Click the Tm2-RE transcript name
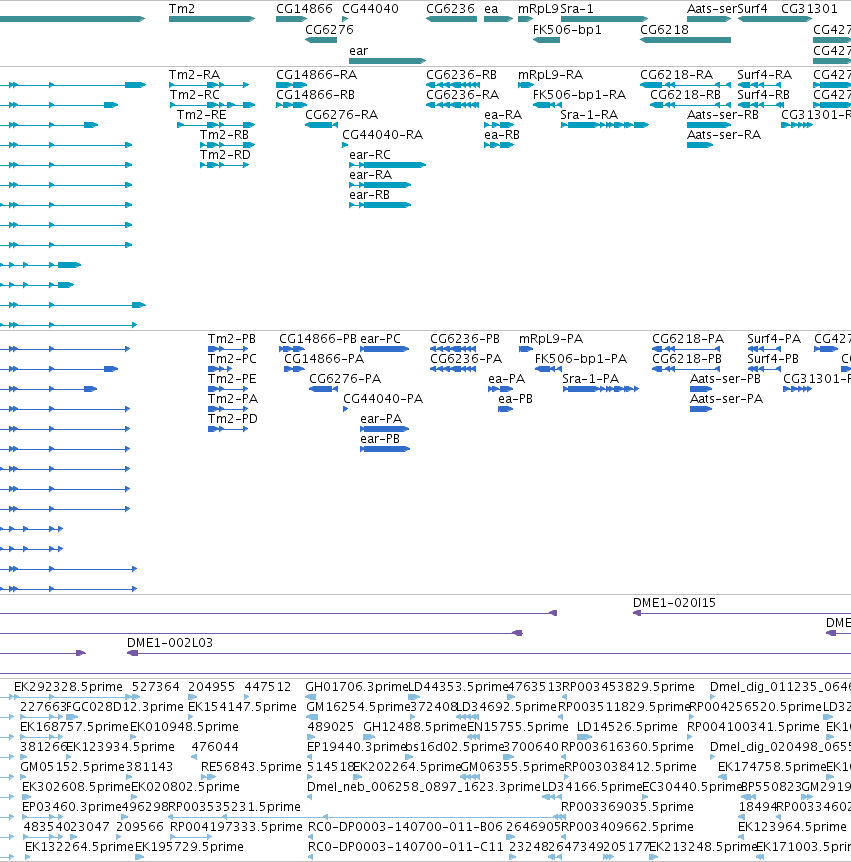The width and height of the screenshot is (851, 862). coord(201,115)
